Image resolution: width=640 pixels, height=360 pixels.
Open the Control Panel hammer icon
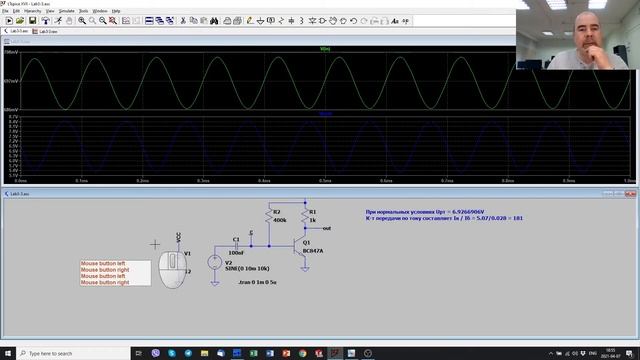tap(45, 21)
